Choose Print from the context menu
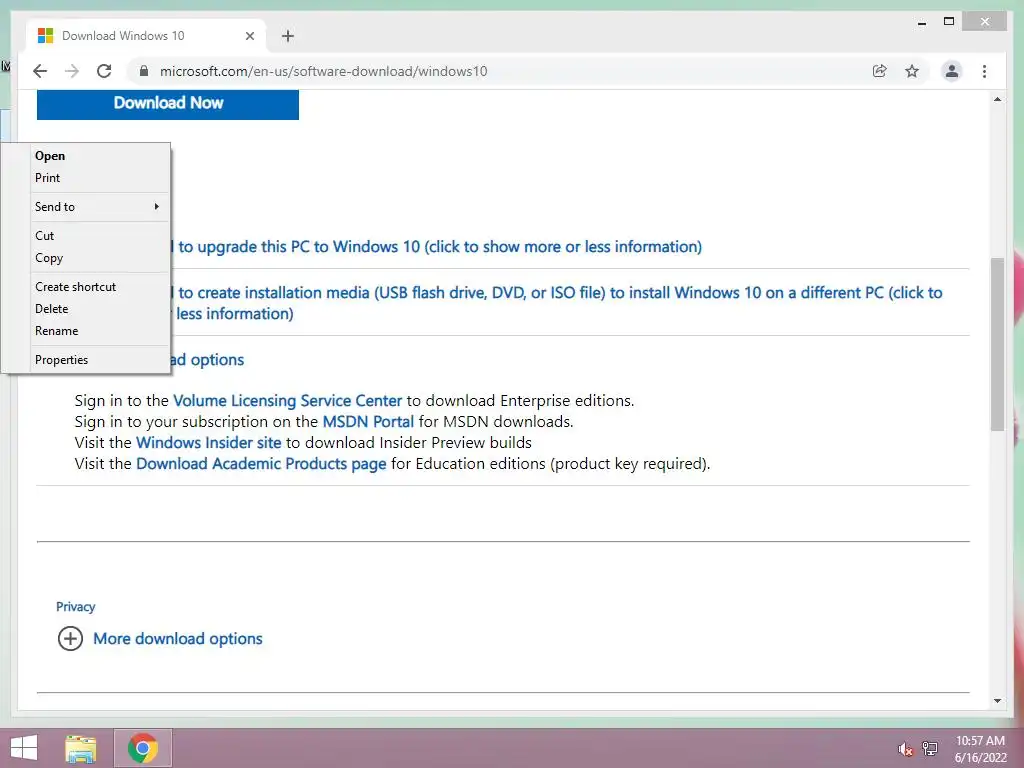Image resolution: width=1024 pixels, height=768 pixels. (x=100, y=178)
